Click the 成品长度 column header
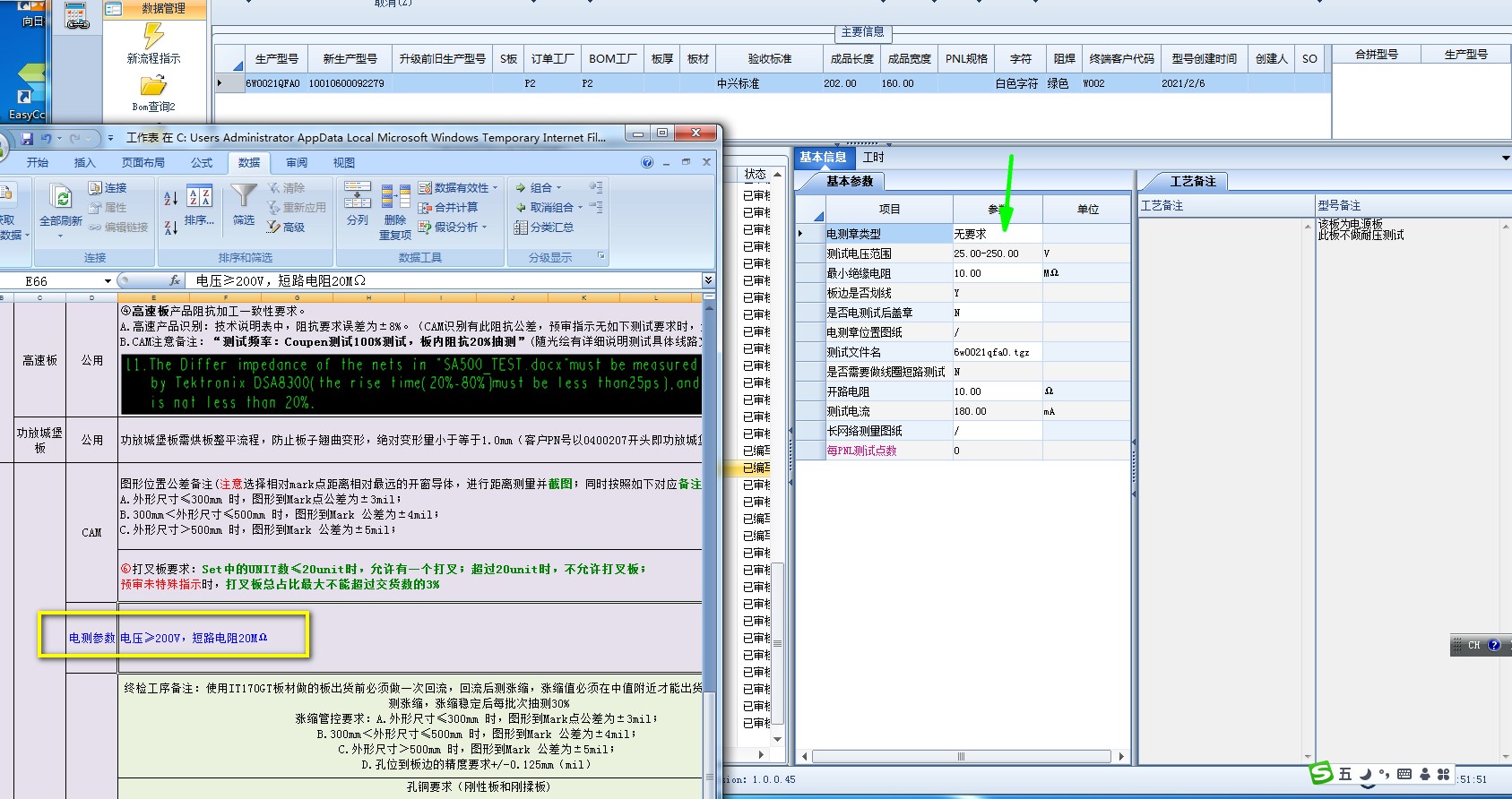The height and width of the screenshot is (799, 1512). (851, 58)
